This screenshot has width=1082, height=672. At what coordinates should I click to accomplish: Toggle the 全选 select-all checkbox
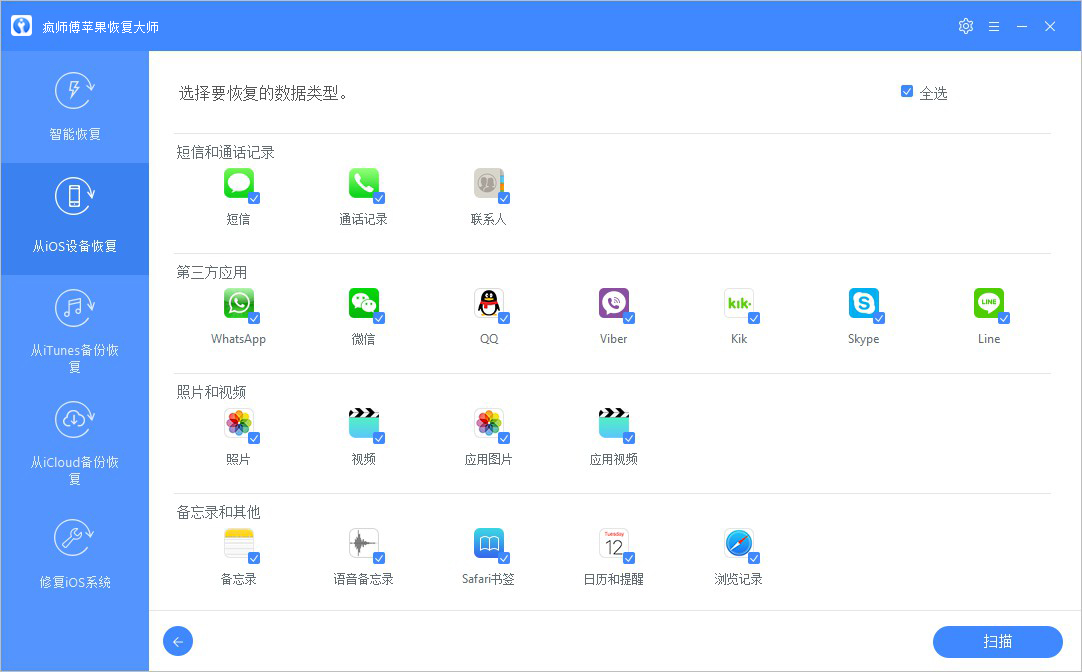point(906,91)
